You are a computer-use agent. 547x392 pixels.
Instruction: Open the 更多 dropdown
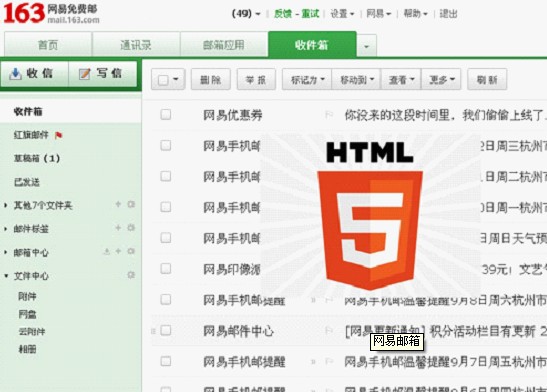tap(441, 80)
